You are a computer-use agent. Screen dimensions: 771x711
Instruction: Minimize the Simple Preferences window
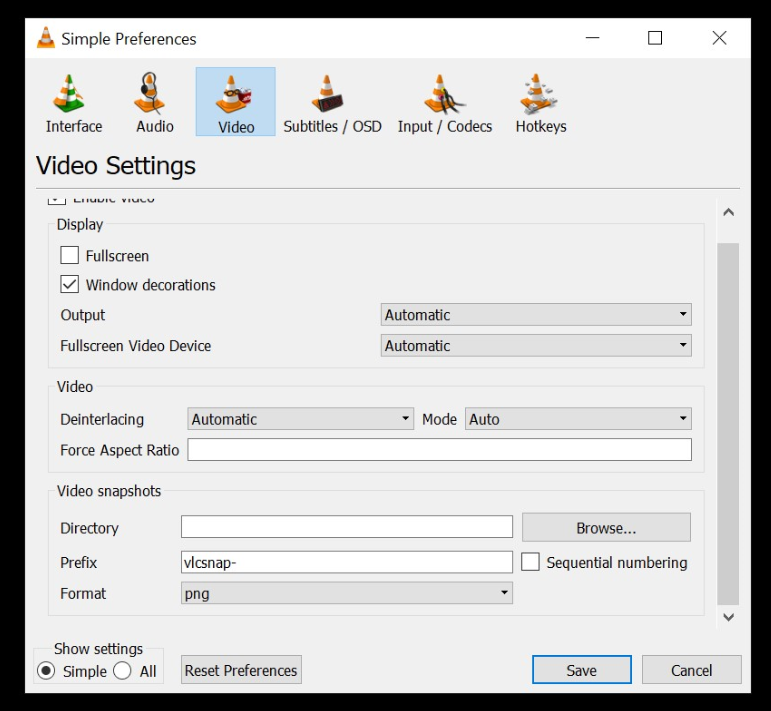(593, 38)
